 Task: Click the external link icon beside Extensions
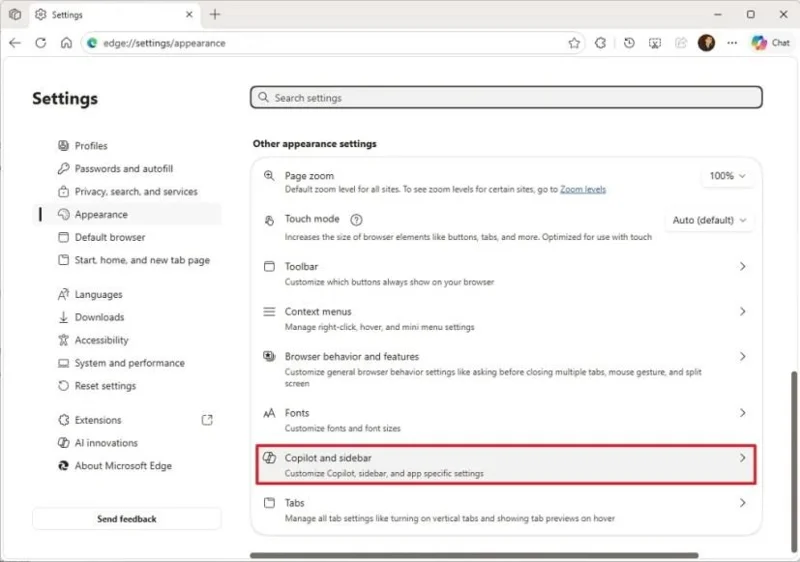[x=207, y=420]
